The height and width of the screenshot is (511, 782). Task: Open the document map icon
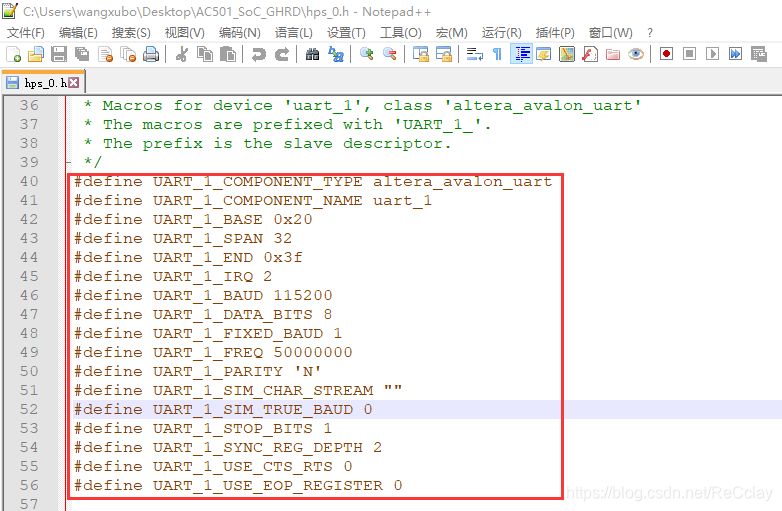pyautogui.click(x=567, y=54)
